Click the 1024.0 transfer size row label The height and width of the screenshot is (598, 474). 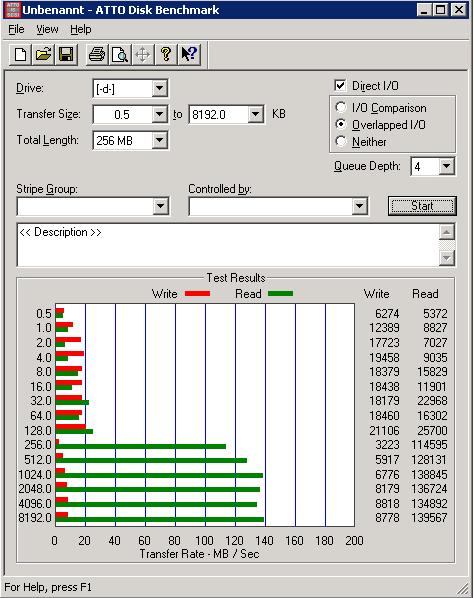[35, 474]
